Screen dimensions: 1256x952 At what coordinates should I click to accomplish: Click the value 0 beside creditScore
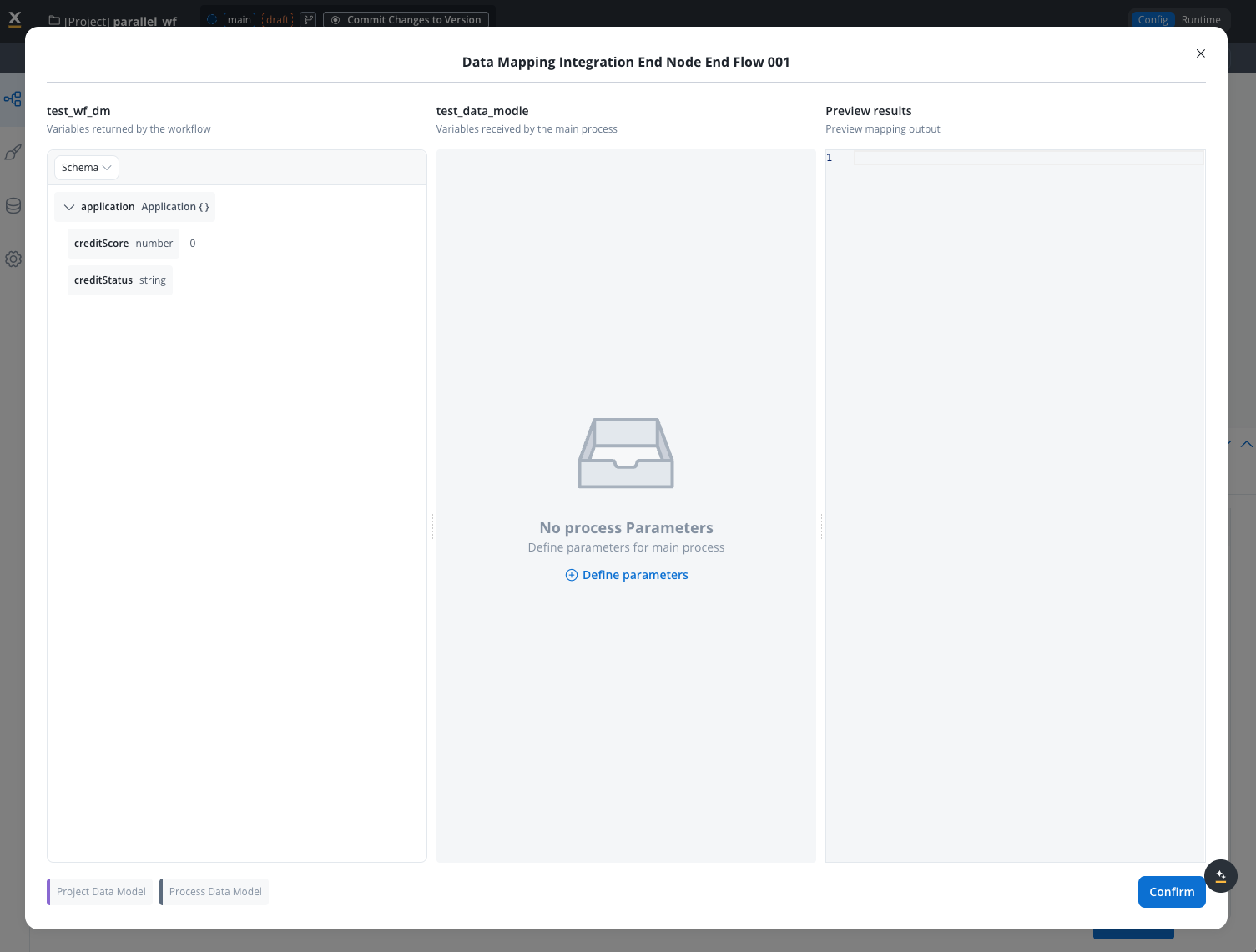click(193, 244)
